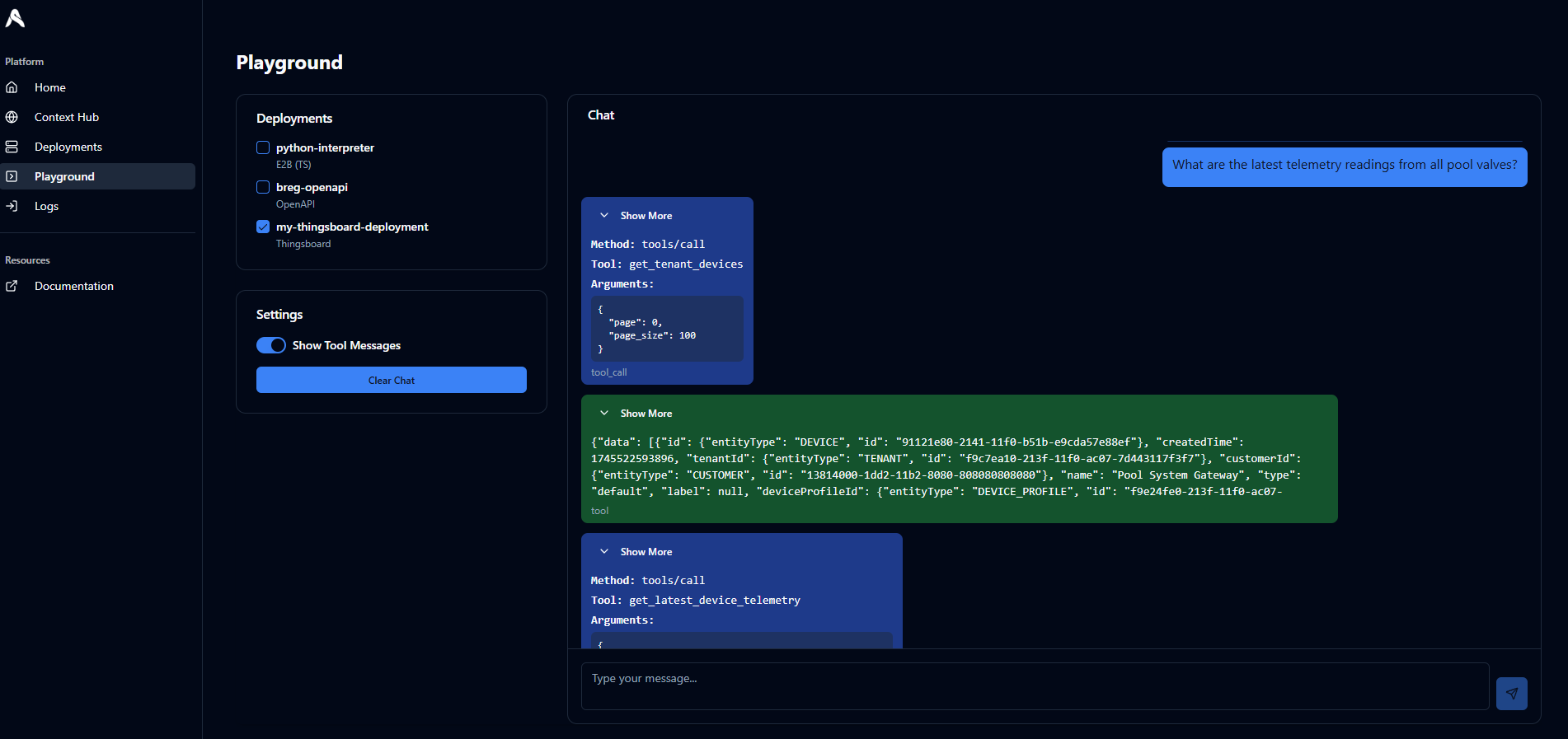Screen dimensions: 1568x739
Task: Click python-interpreter label text
Action: point(325,147)
